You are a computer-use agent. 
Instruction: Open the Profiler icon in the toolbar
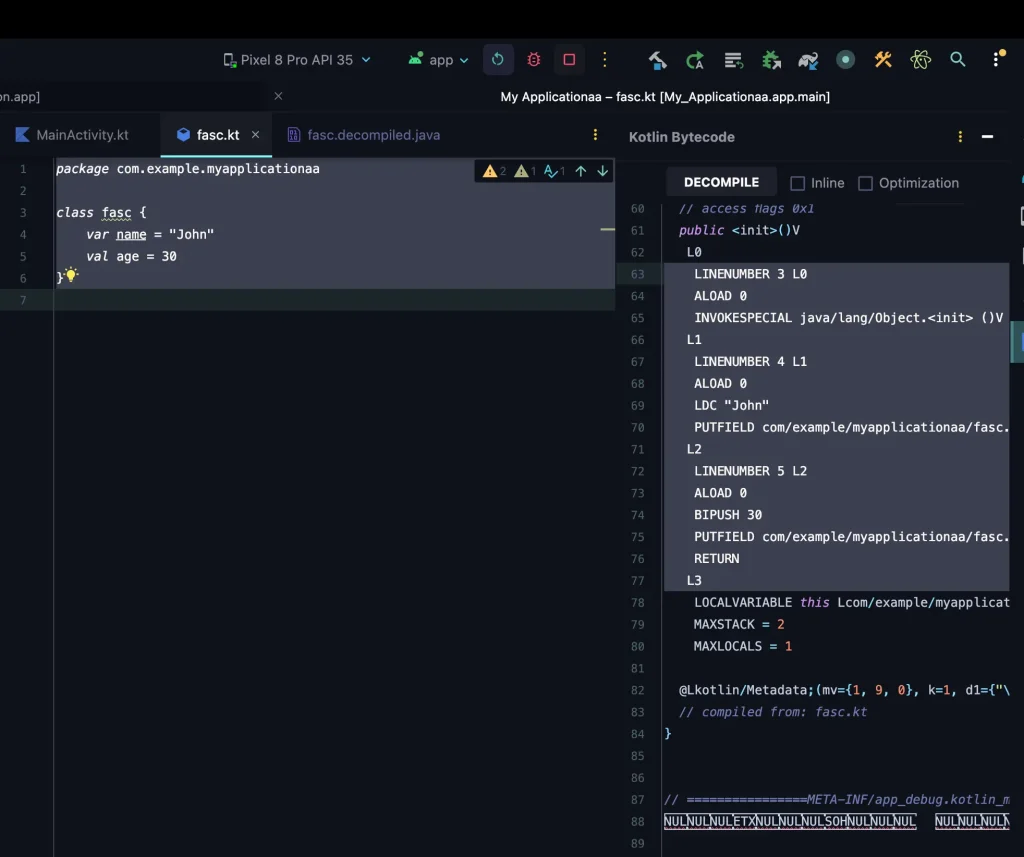click(846, 60)
